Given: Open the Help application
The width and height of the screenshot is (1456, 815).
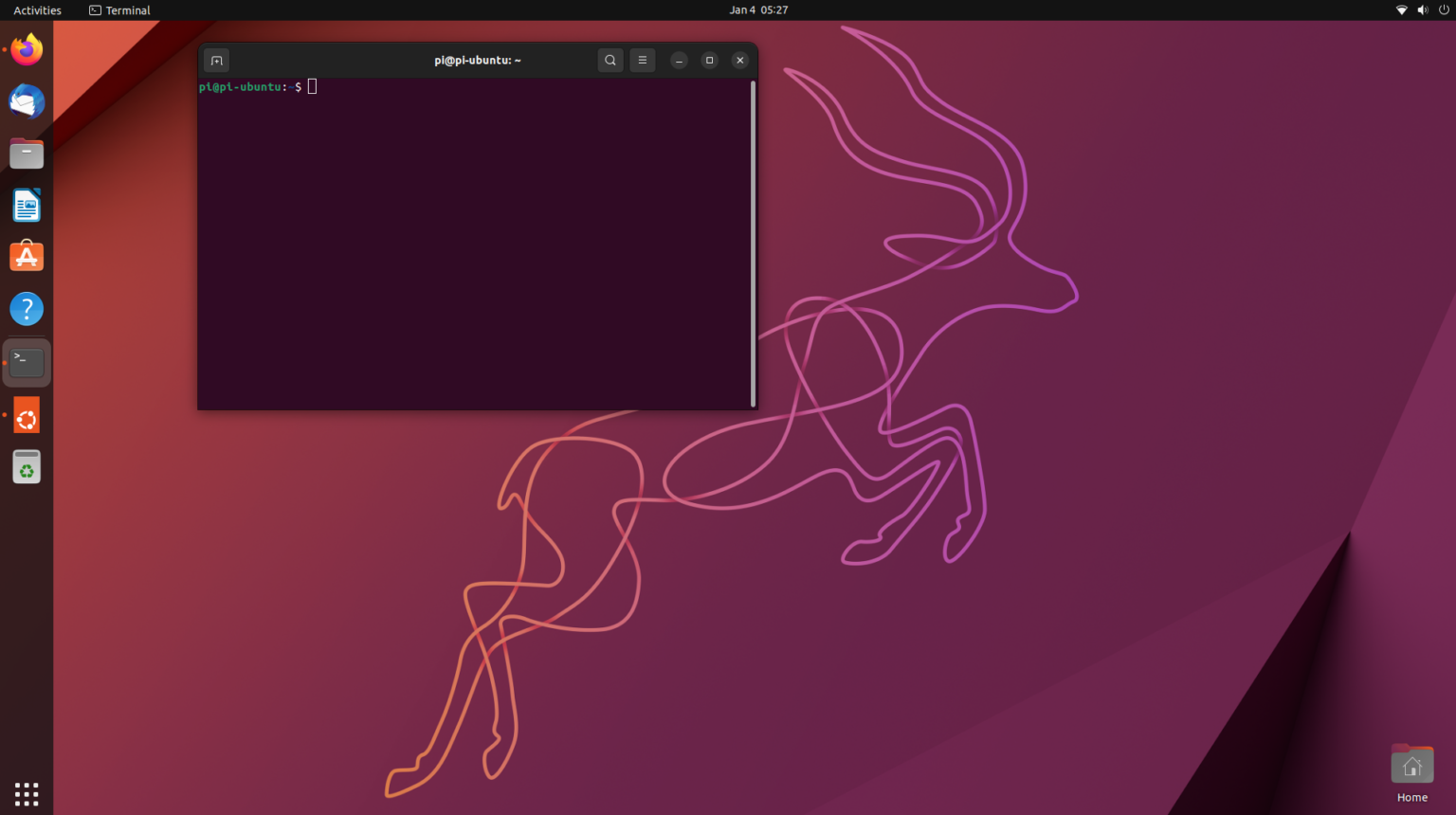Looking at the screenshot, I should pos(27,309).
